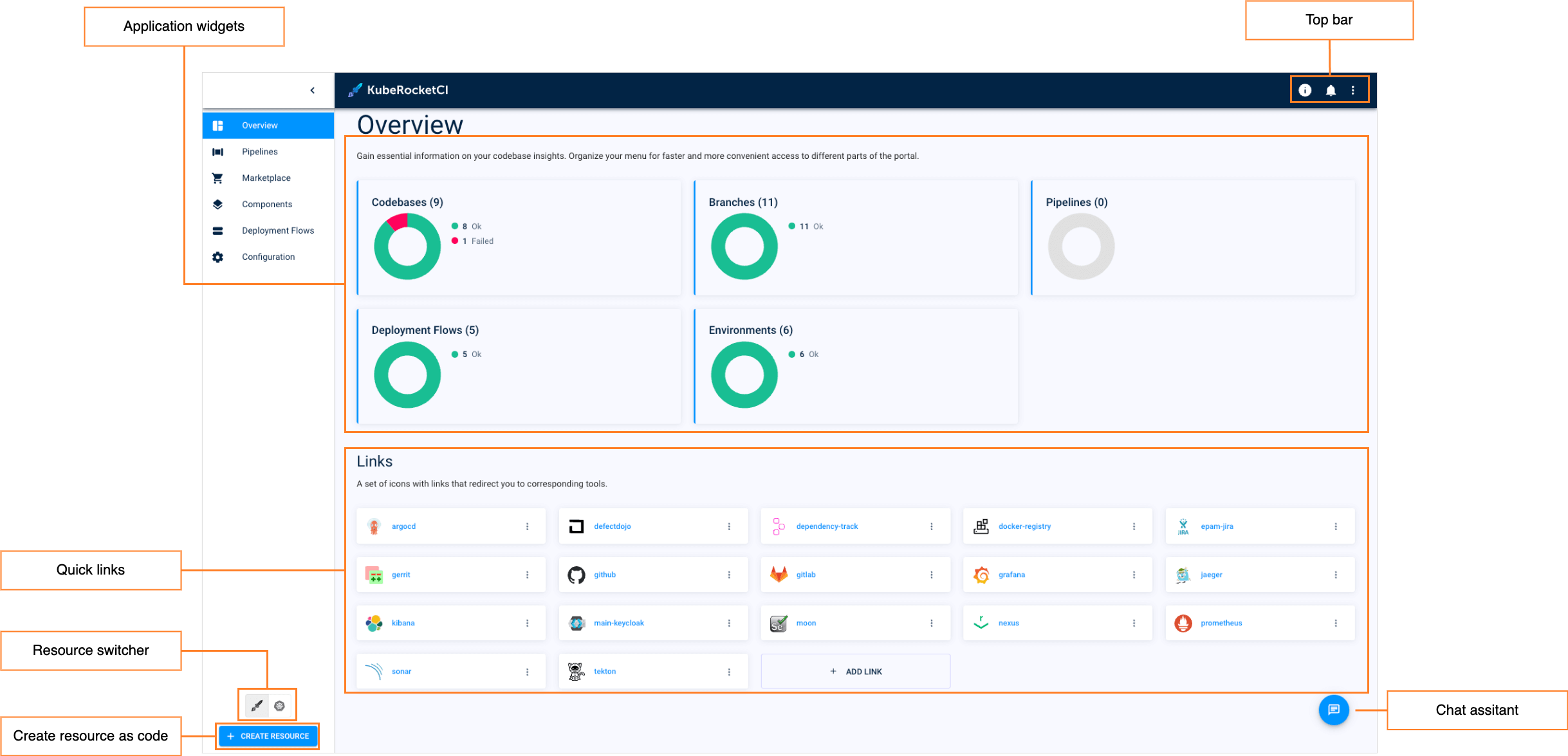Screen dimensions: 1568x756
Task: Open Deployment Flows from the sidebar
Action: click(x=278, y=230)
